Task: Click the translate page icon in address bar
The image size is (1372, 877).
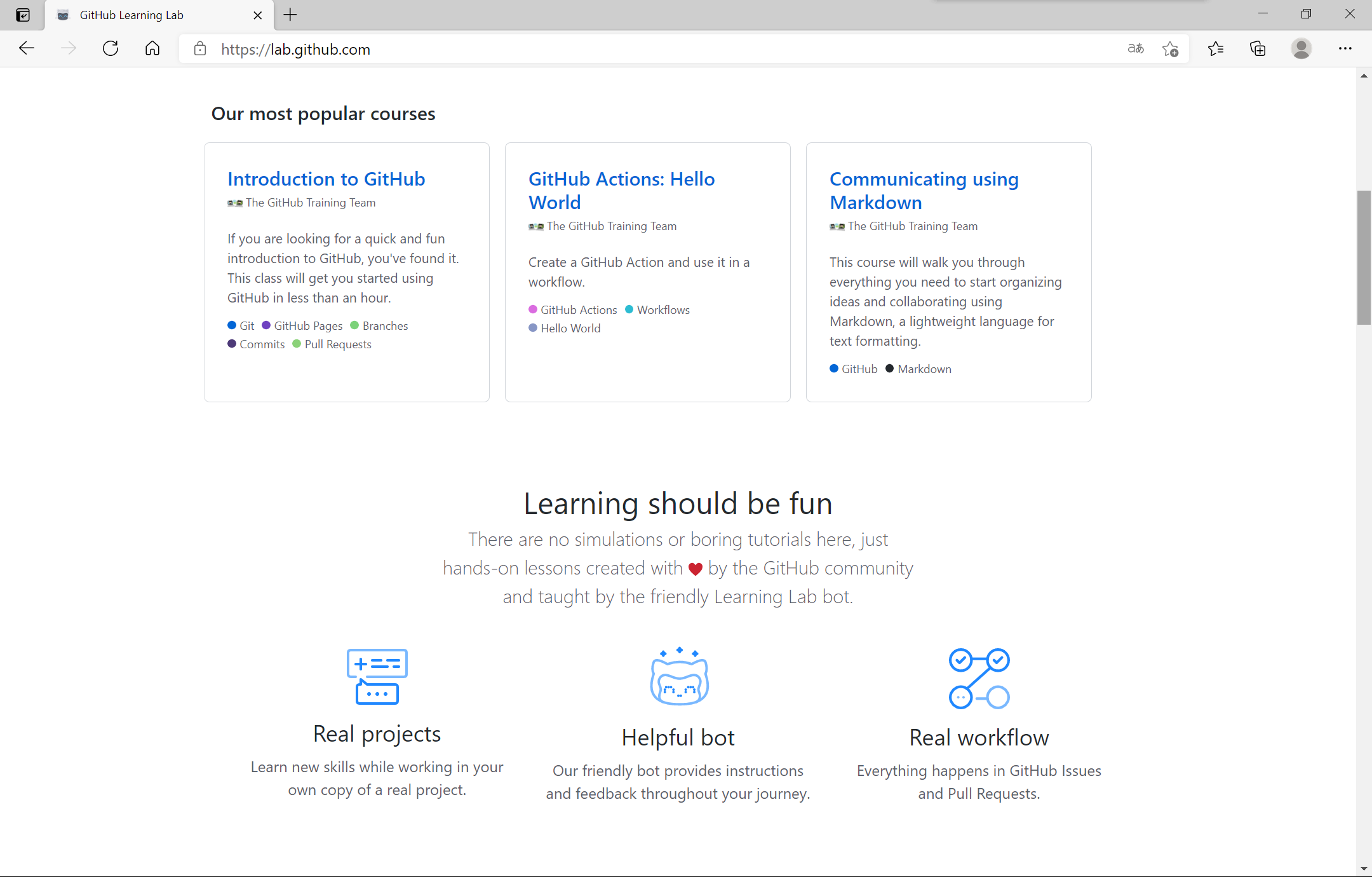Action: click(x=1136, y=48)
